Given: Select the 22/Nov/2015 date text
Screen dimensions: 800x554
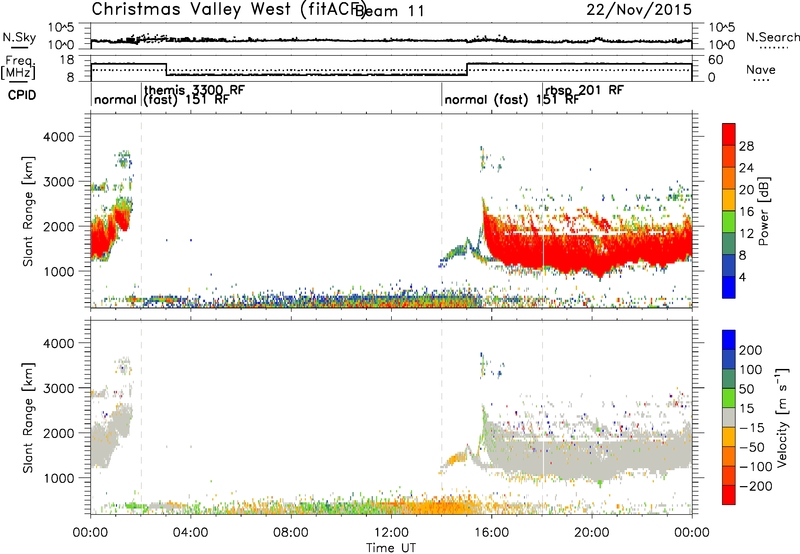Looking at the screenshot, I should click(x=639, y=10).
